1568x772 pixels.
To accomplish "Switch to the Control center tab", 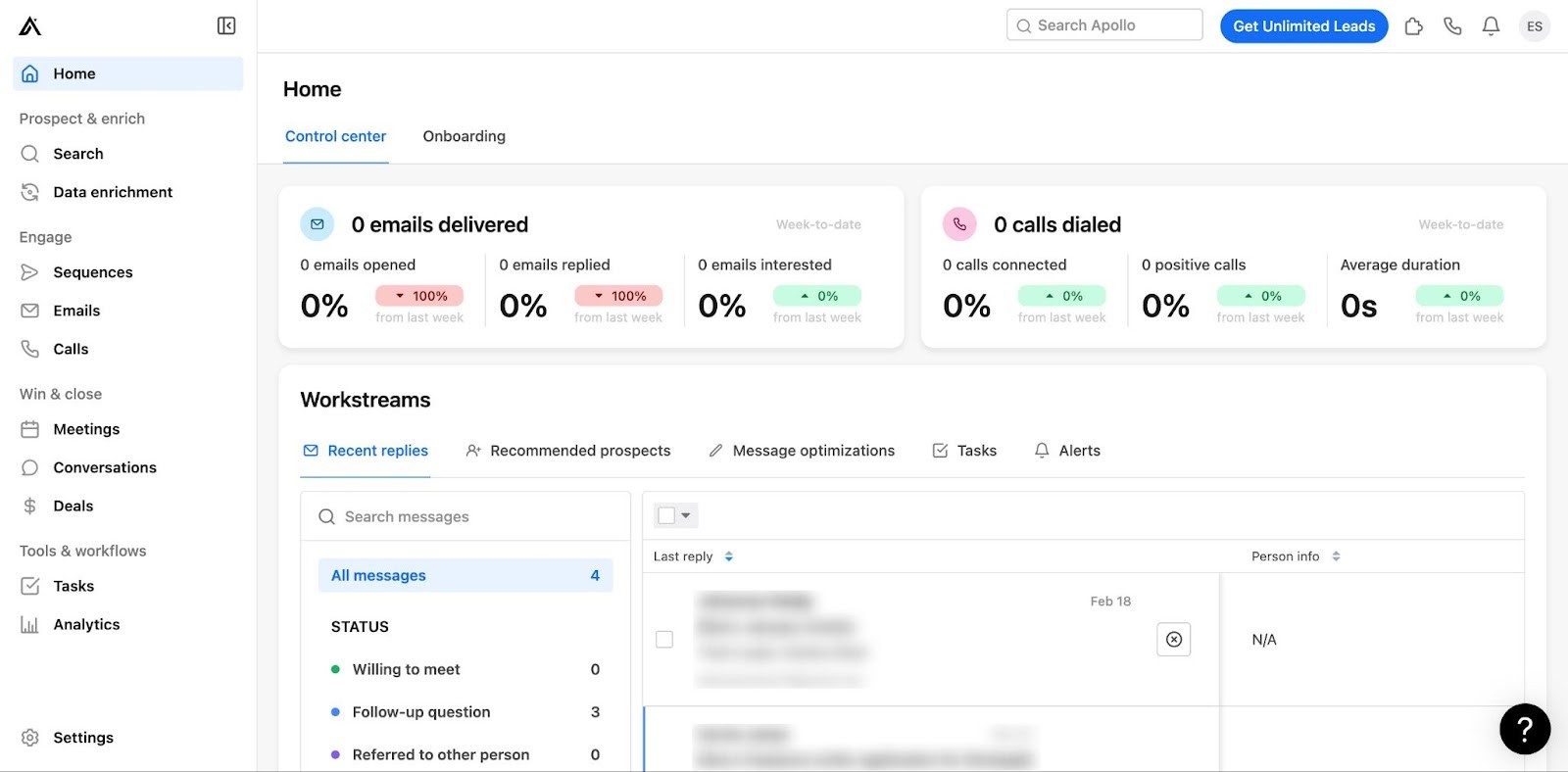I will (x=336, y=136).
